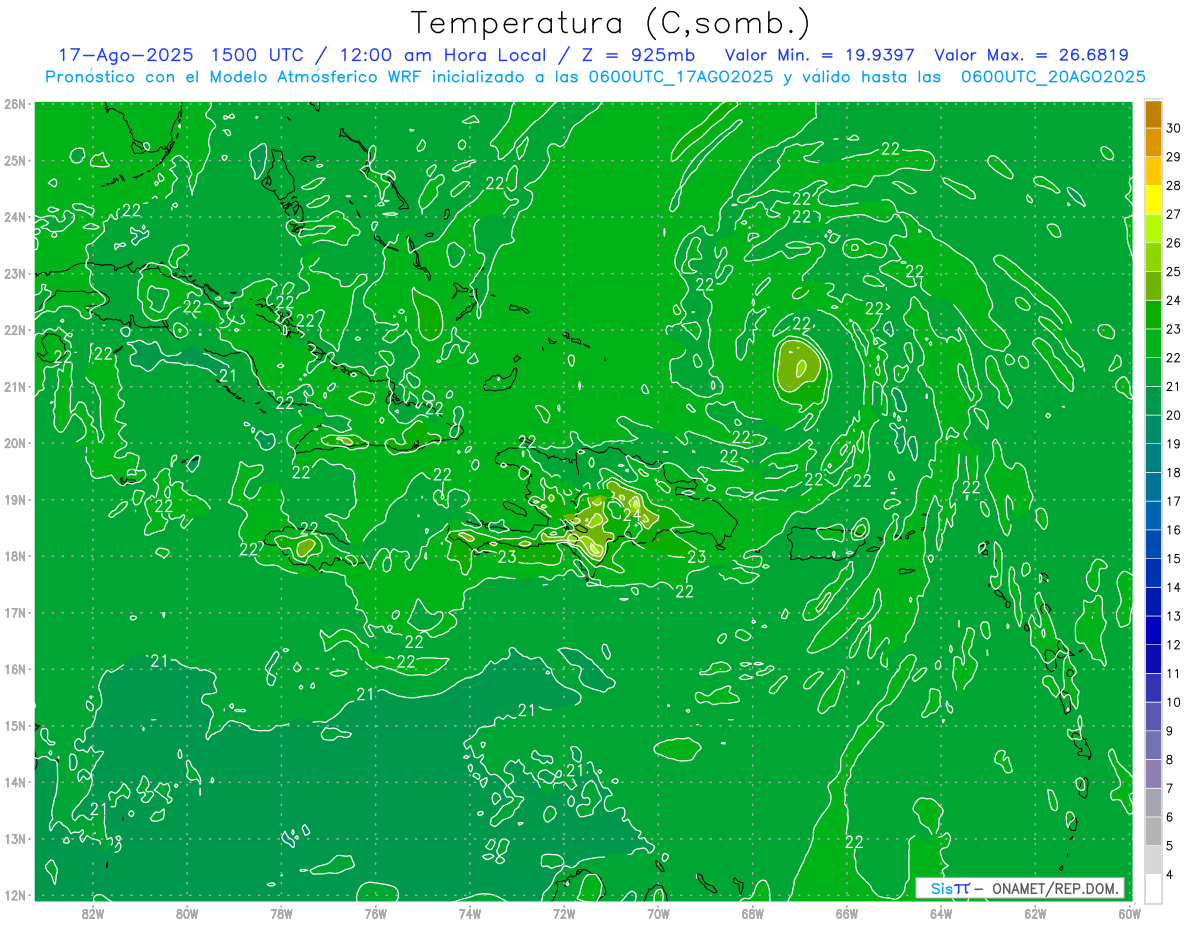The height and width of the screenshot is (927, 1200).
Task: Click the title Temperatura (C,somb.)
Action: [611, 23]
